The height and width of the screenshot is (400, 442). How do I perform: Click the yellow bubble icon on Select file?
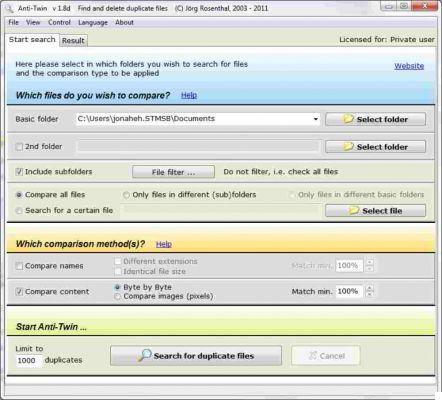(354, 210)
